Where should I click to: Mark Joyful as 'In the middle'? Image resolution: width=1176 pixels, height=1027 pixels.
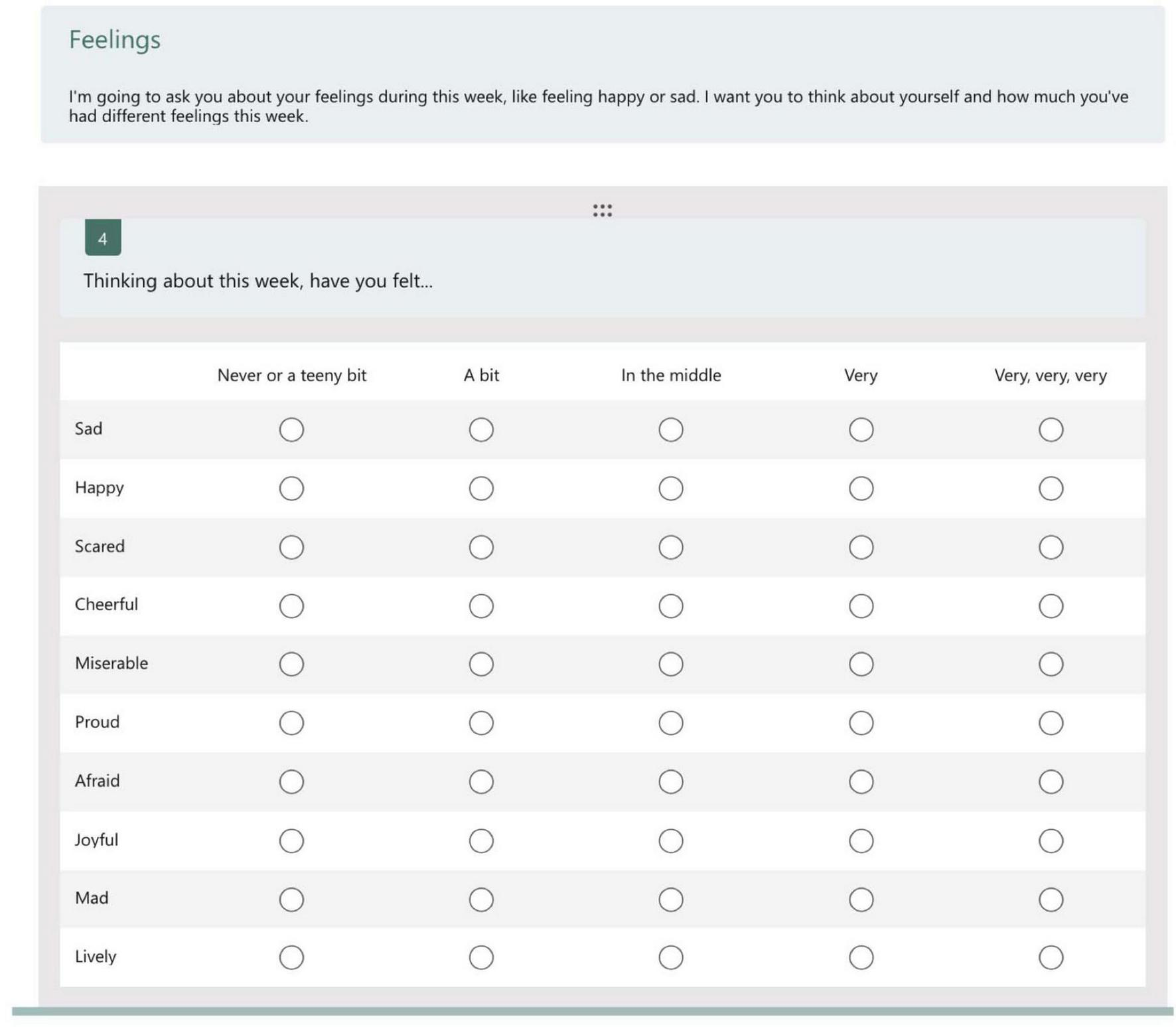[670, 840]
